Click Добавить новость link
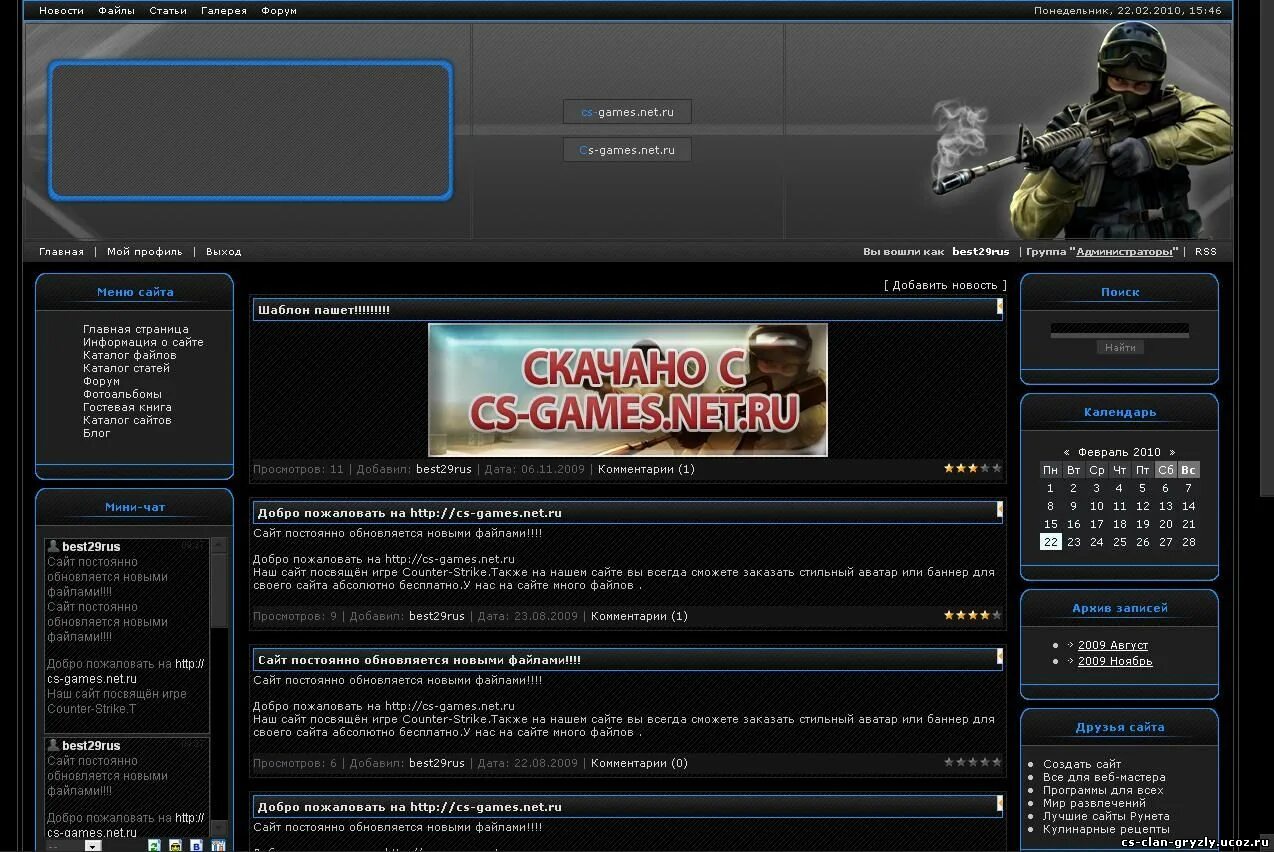Image resolution: width=1274 pixels, height=852 pixels. click(x=945, y=285)
